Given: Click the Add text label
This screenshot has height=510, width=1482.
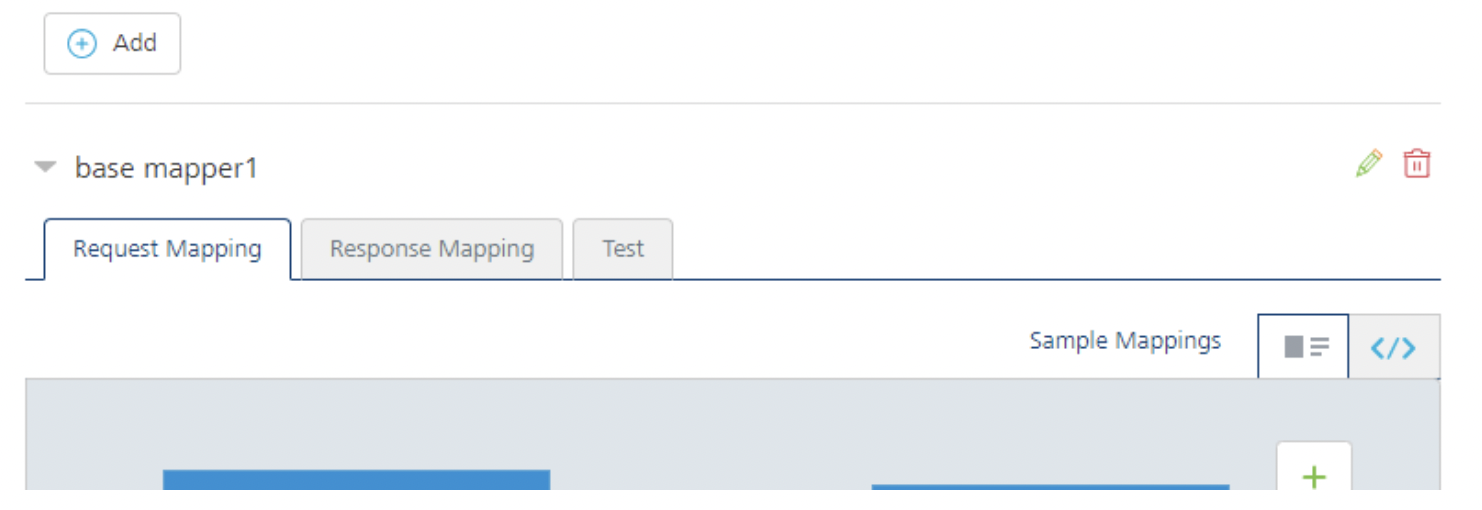Looking at the screenshot, I should tap(135, 43).
